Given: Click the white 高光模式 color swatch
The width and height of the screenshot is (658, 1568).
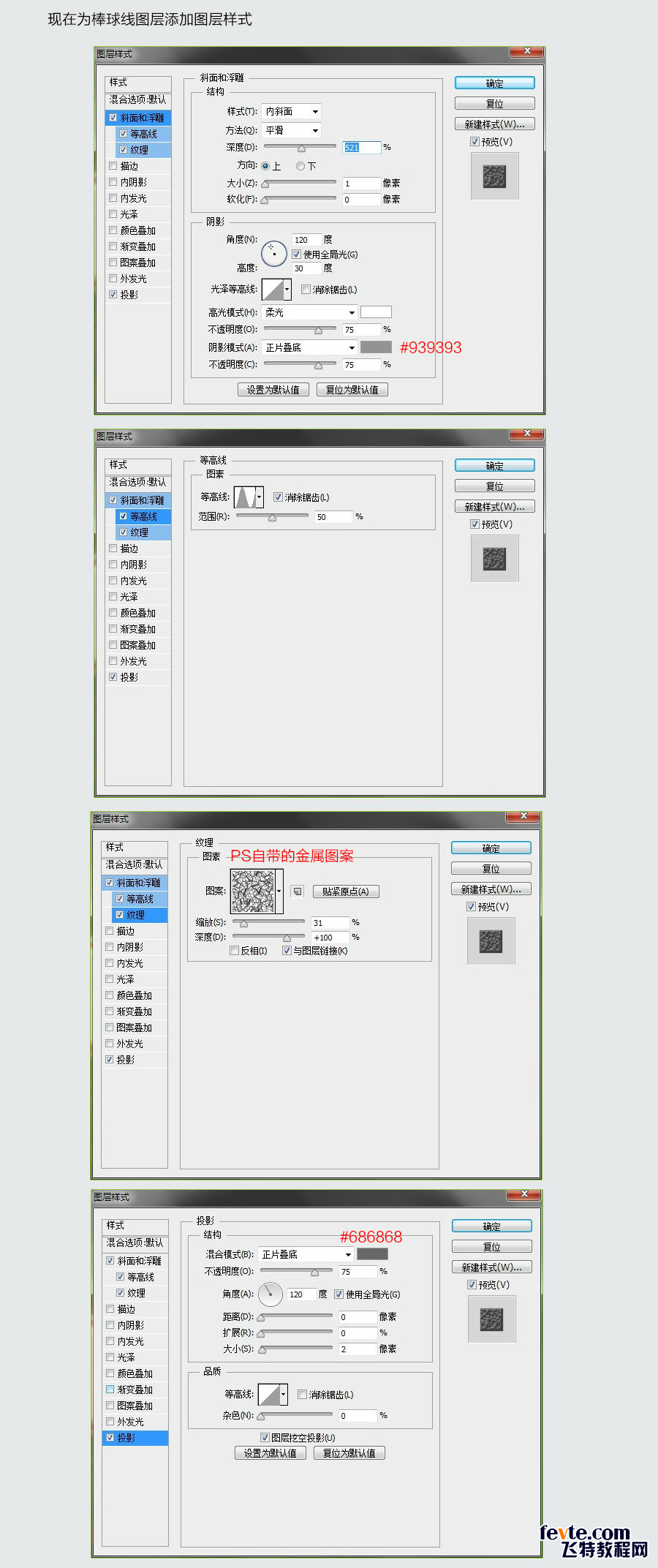Looking at the screenshot, I should [x=376, y=312].
